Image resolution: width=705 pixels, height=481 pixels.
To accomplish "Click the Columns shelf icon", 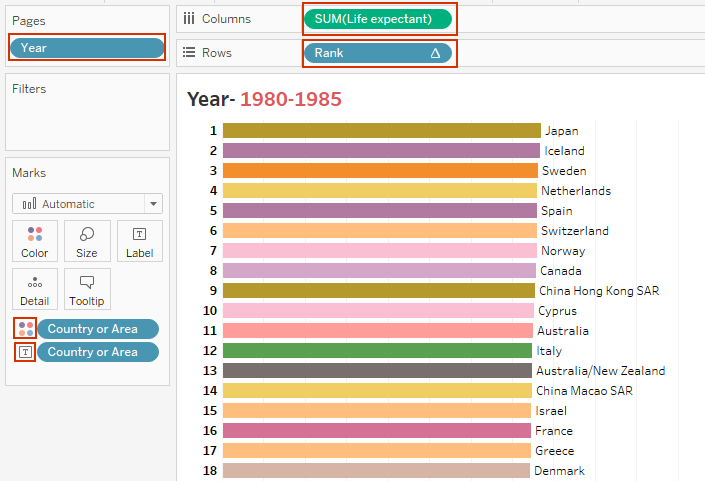I will [x=189, y=18].
